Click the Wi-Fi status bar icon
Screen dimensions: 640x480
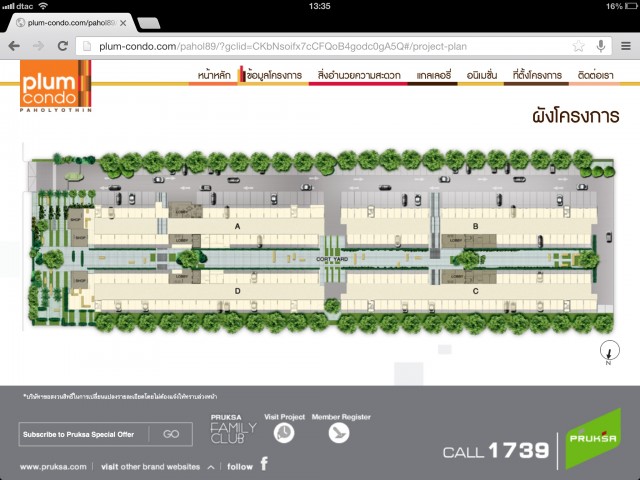[43, 6]
